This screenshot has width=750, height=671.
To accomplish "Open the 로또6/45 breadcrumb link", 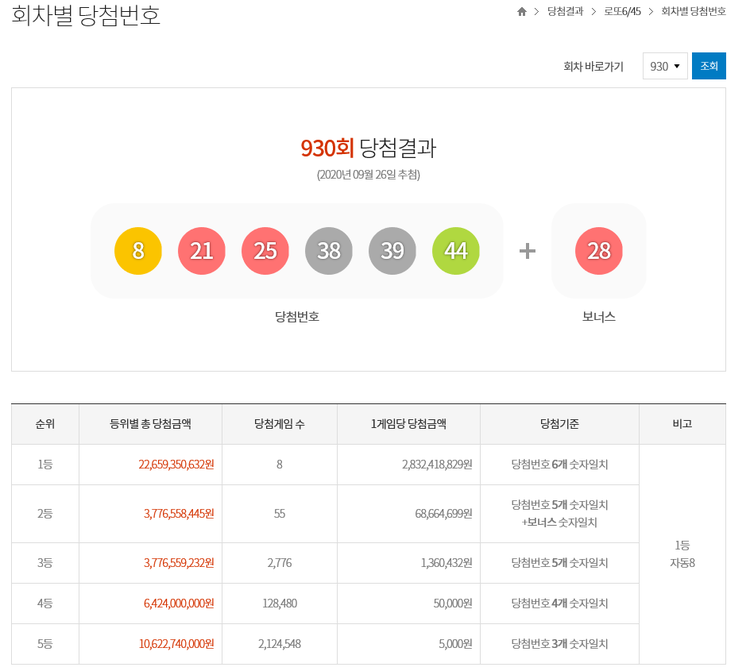I will coord(622,11).
